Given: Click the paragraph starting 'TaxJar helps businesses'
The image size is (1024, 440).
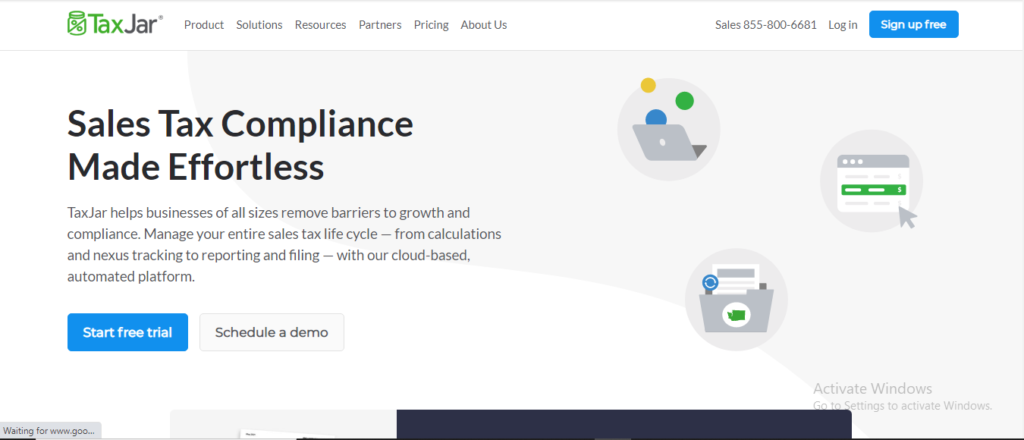Looking at the screenshot, I should point(284,245).
